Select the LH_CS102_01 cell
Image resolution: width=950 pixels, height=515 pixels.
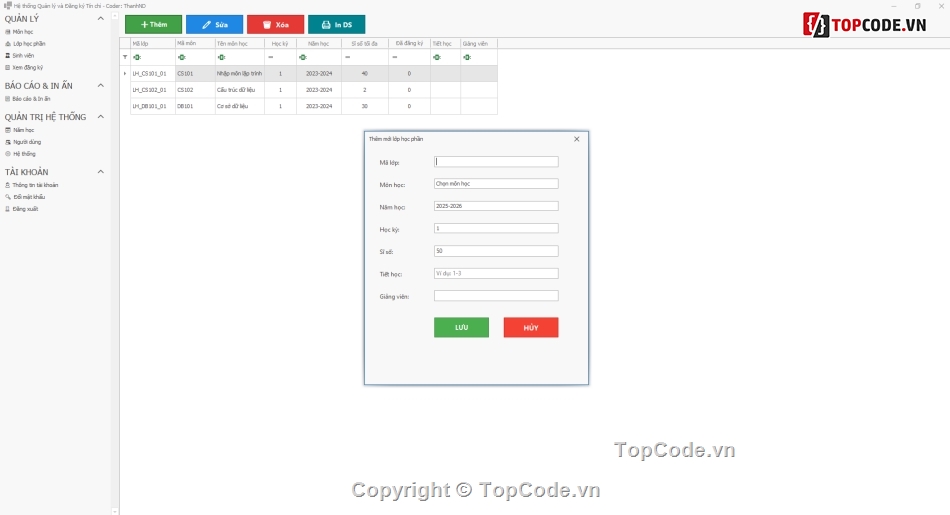point(153,90)
